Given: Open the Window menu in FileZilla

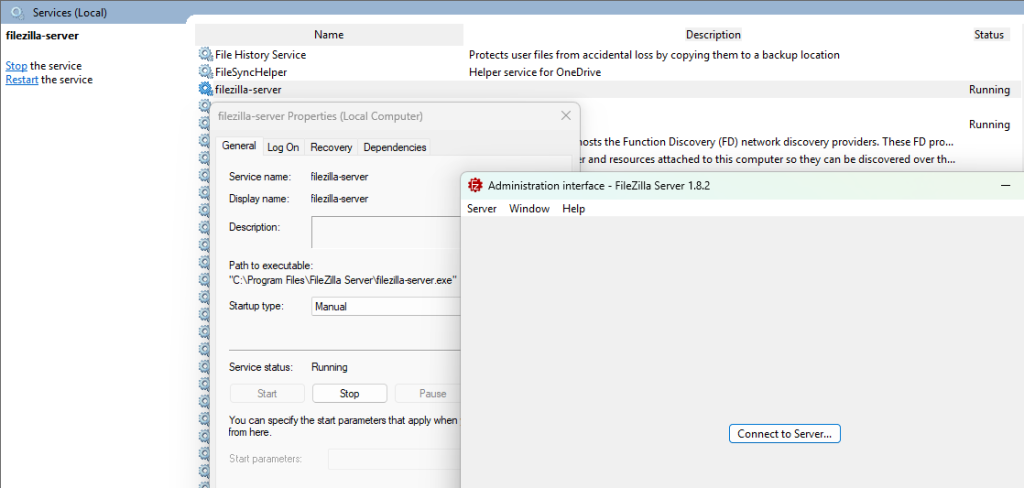Looking at the screenshot, I should point(529,209).
